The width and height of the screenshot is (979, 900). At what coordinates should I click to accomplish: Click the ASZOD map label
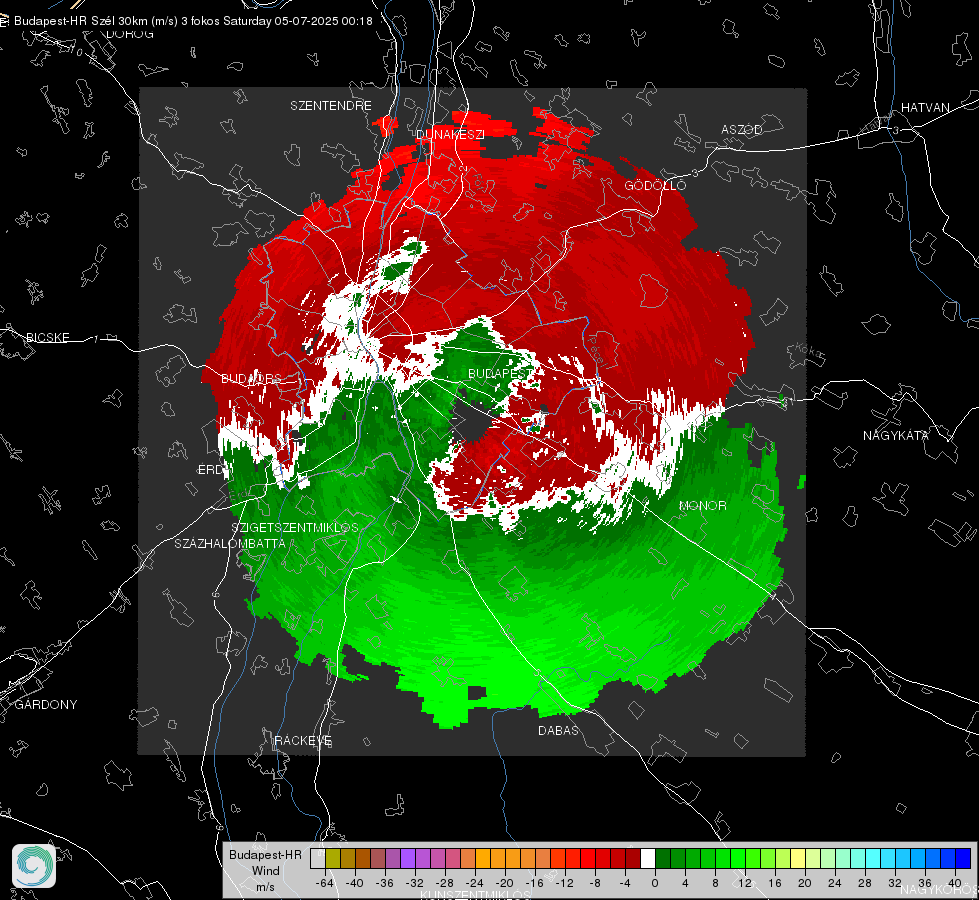coord(742,129)
